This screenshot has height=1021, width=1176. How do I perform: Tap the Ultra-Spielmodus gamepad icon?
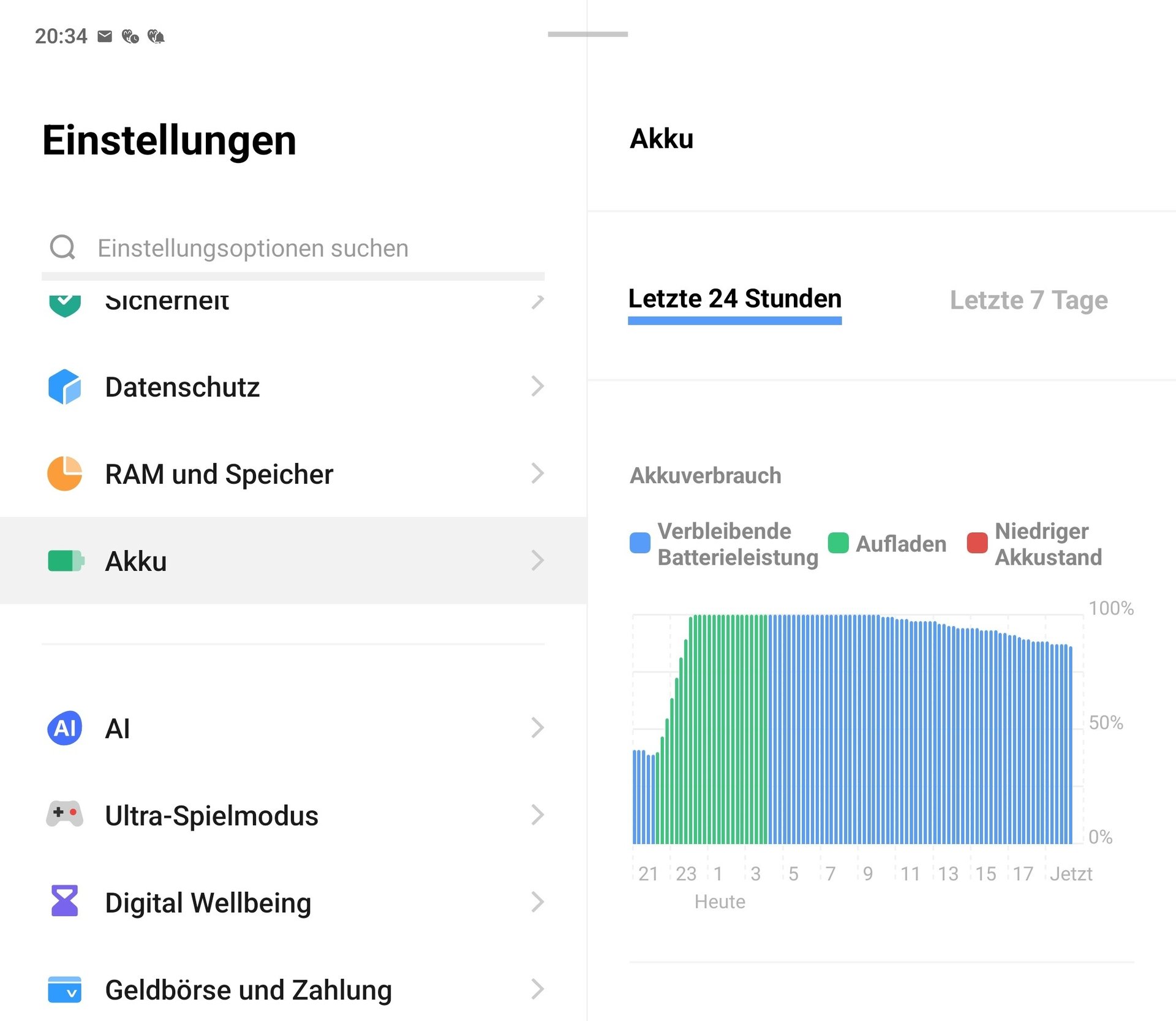point(64,815)
